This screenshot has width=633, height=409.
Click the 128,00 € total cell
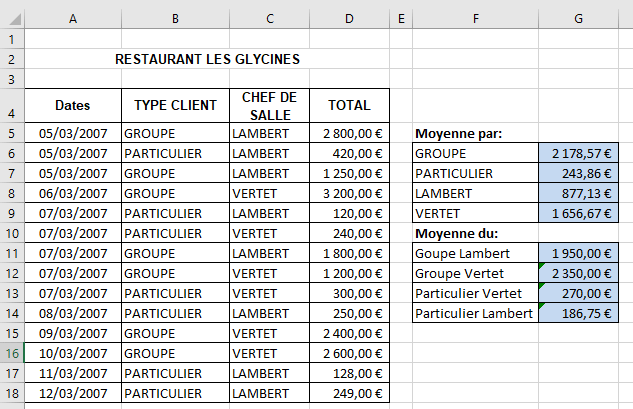pyautogui.click(x=348, y=373)
